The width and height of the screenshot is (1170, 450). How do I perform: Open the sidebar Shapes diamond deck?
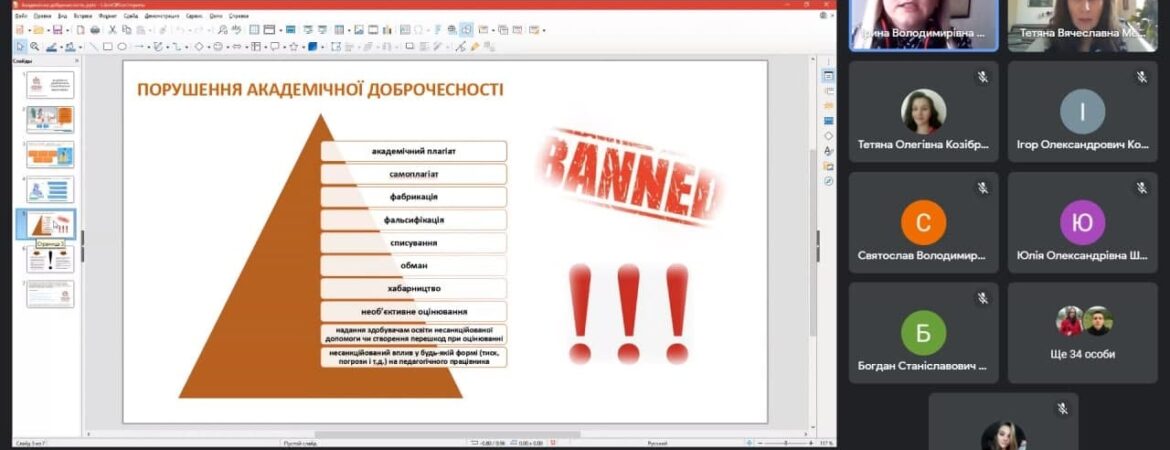click(828, 136)
